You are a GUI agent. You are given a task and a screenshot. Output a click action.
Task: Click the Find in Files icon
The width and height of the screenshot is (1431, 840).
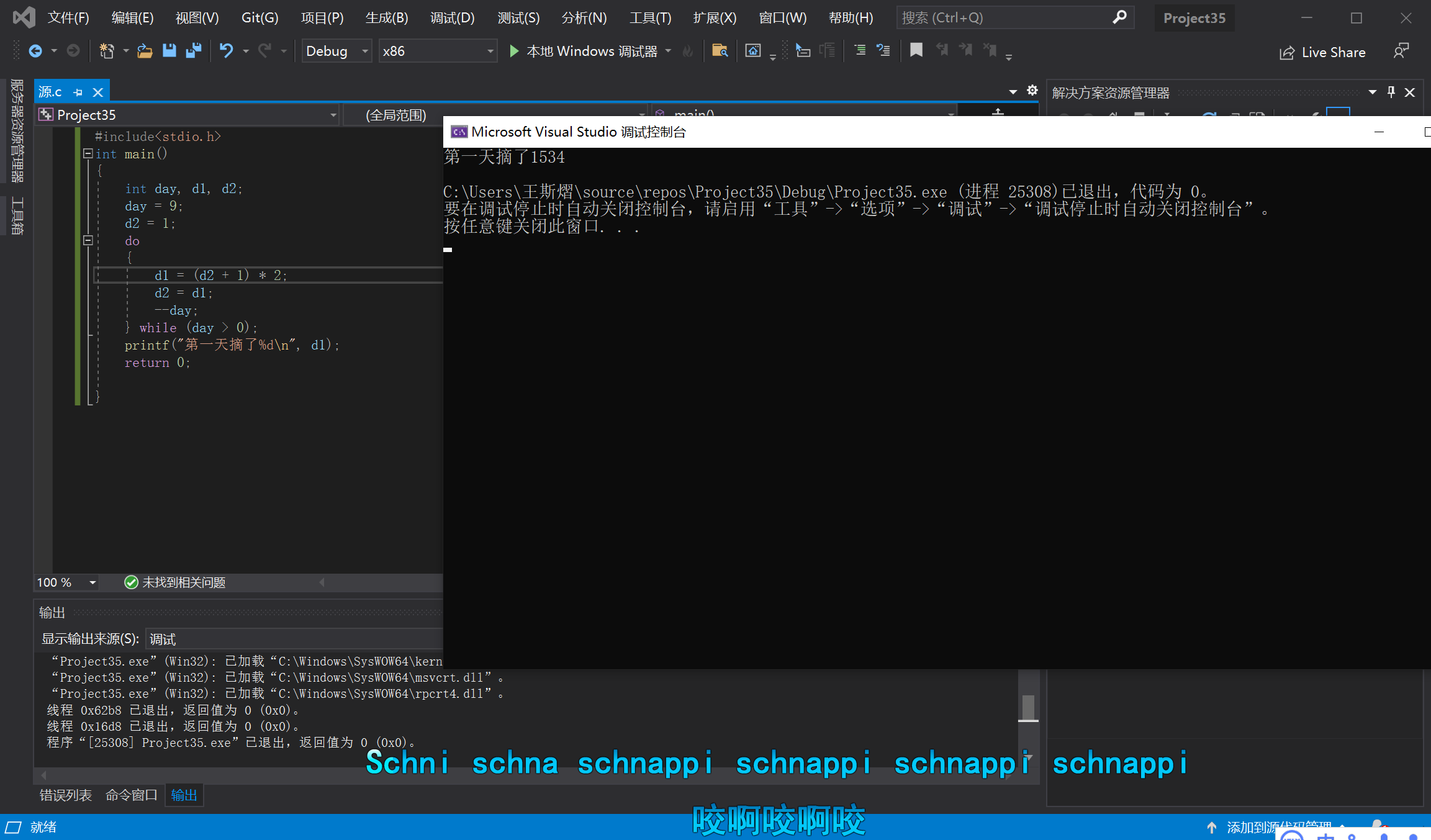[720, 51]
